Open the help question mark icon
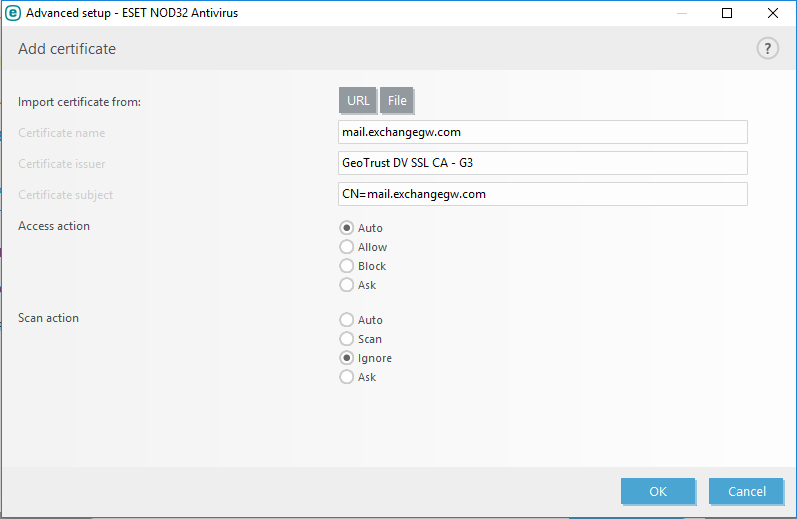 pyautogui.click(x=768, y=49)
